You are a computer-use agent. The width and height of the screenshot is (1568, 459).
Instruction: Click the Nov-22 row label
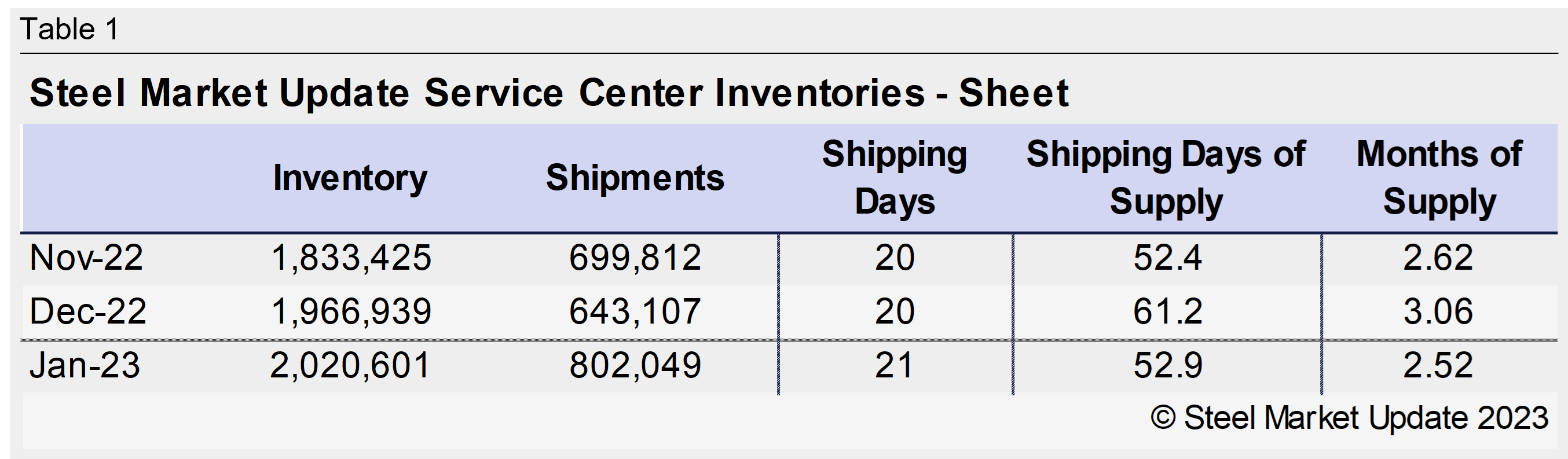pyautogui.click(x=86, y=258)
